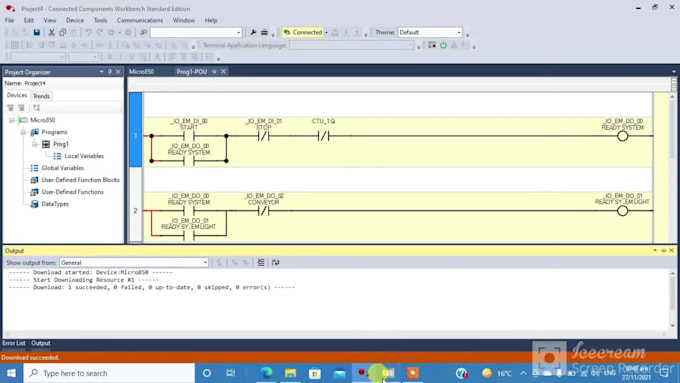Viewport: 680px width, 383px height.
Task: Switch to the Trends tab
Action: point(42,96)
